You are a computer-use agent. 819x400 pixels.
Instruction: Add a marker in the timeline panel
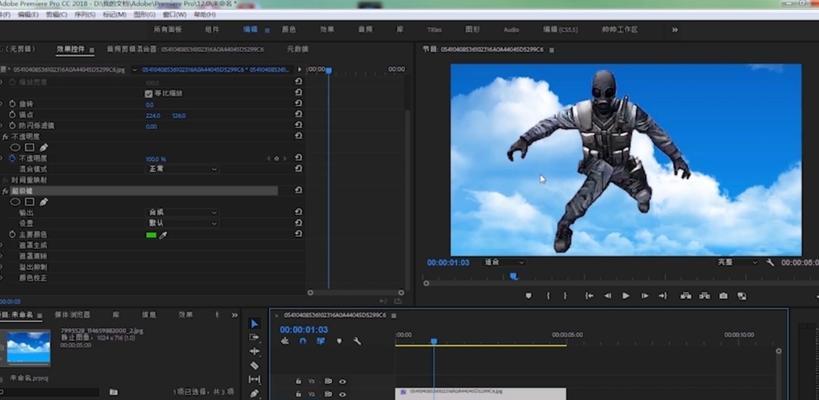[x=339, y=341]
